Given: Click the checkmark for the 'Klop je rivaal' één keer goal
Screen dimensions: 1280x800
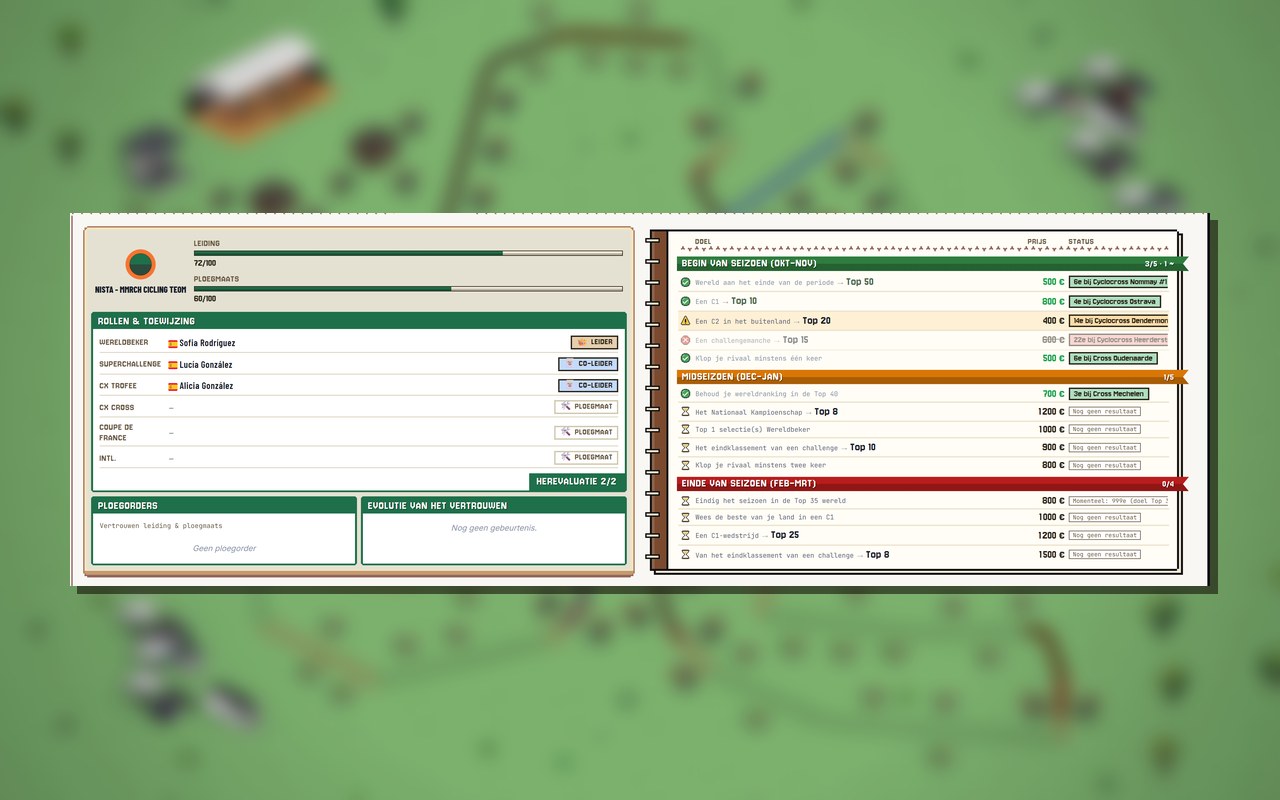Looking at the screenshot, I should point(685,358).
